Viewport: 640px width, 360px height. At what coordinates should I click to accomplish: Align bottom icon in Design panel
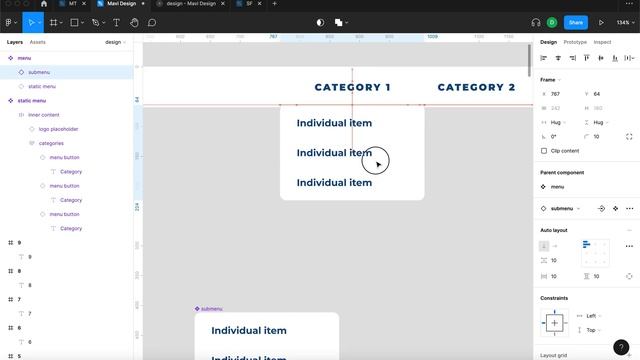click(615, 58)
